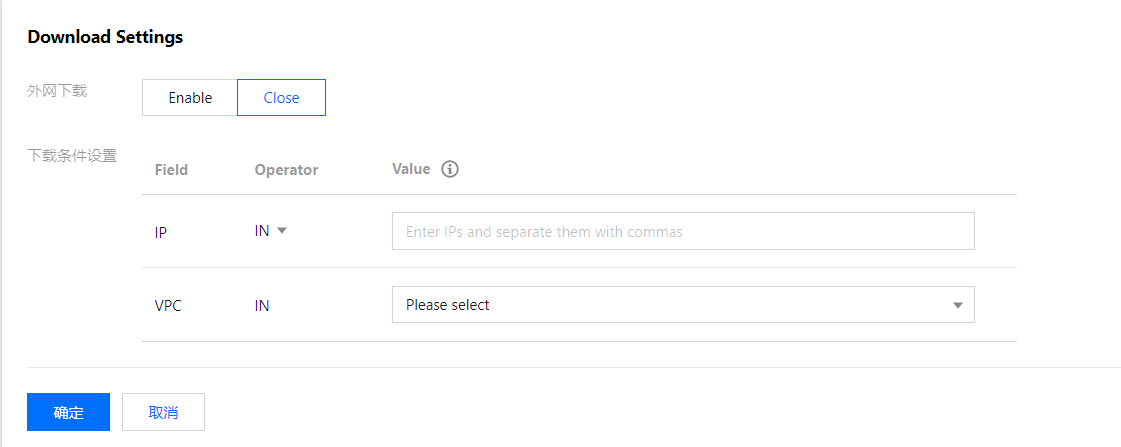
Task: Click the 外网下载 label
Action: 57,91
